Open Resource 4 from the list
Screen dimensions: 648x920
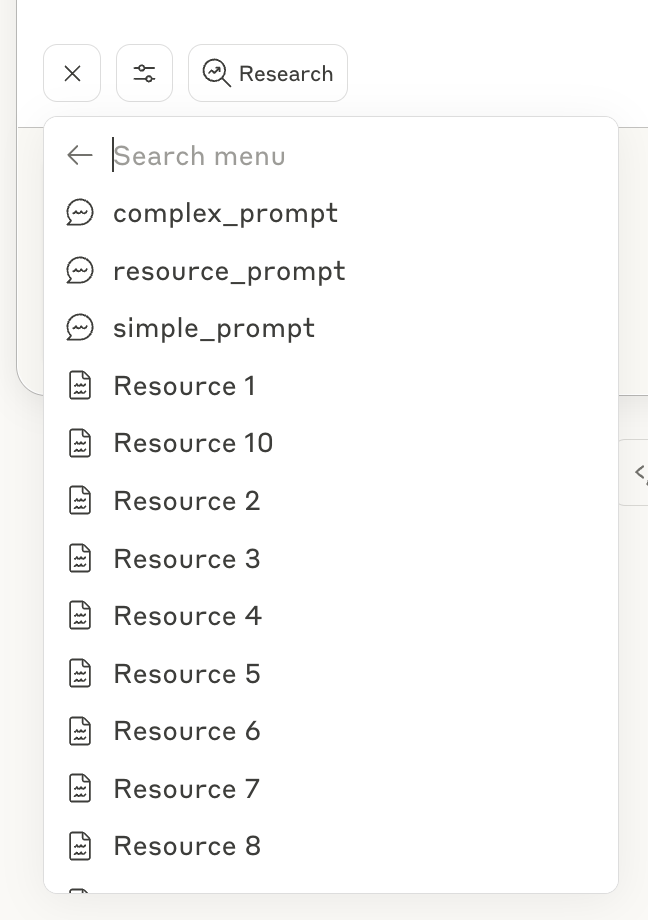[187, 616]
